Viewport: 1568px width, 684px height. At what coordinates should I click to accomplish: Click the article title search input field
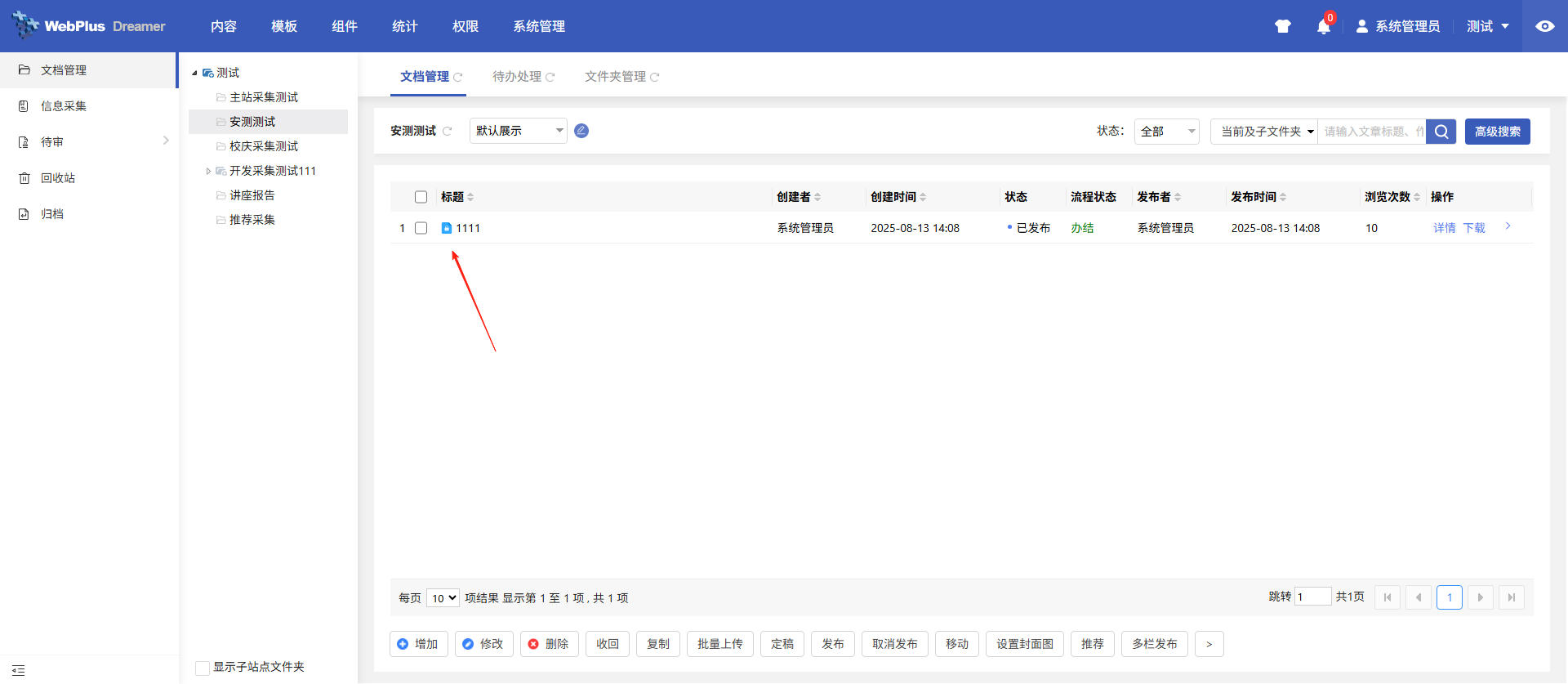[x=1372, y=132]
